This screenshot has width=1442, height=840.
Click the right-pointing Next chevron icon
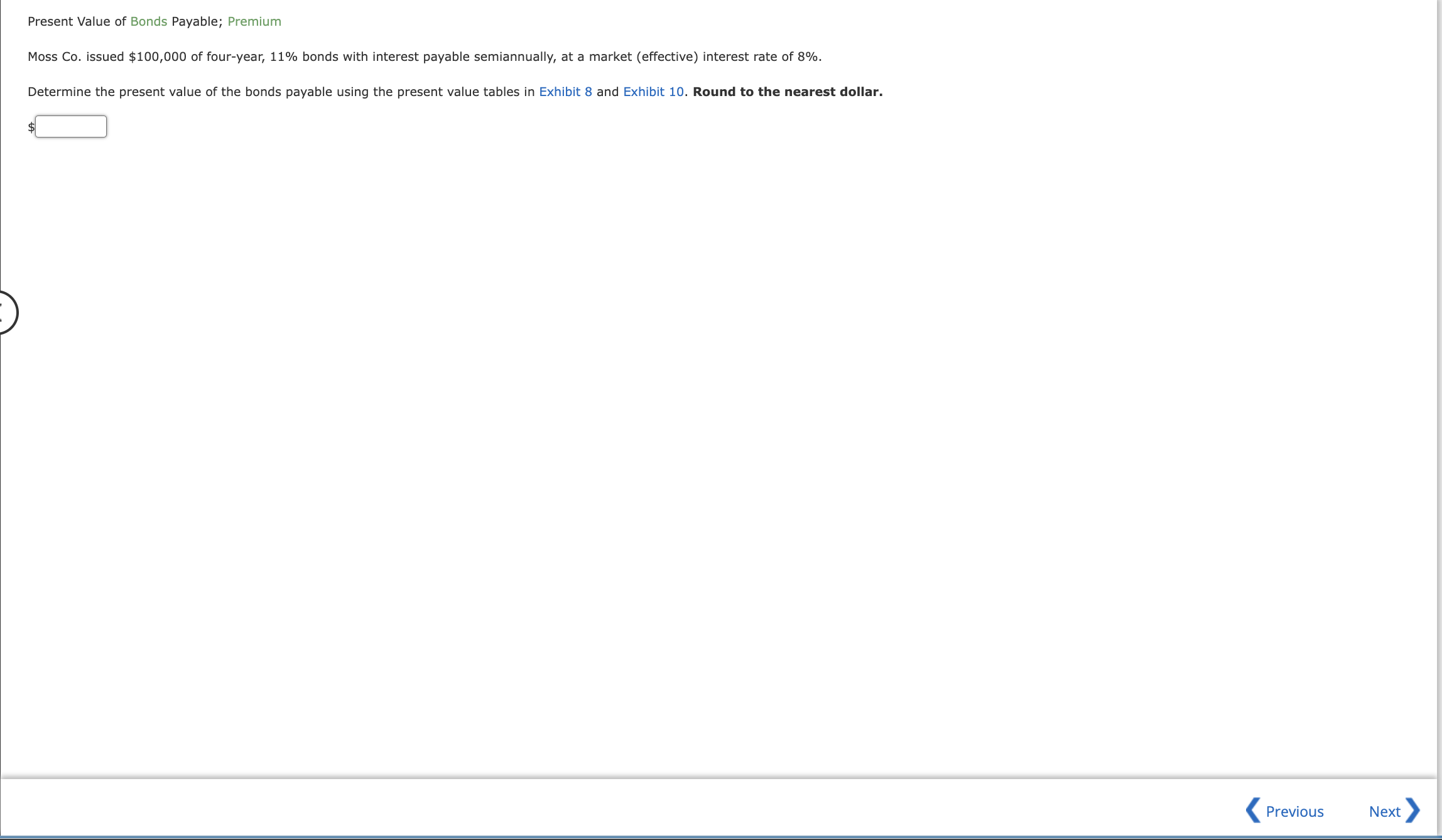(x=1412, y=810)
